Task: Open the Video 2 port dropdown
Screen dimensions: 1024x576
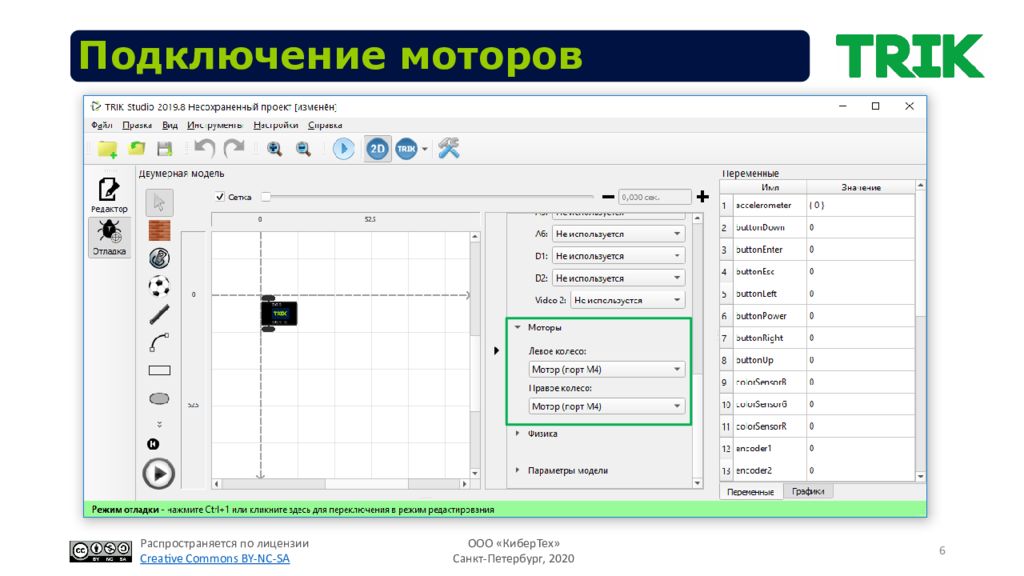Action: [628, 300]
